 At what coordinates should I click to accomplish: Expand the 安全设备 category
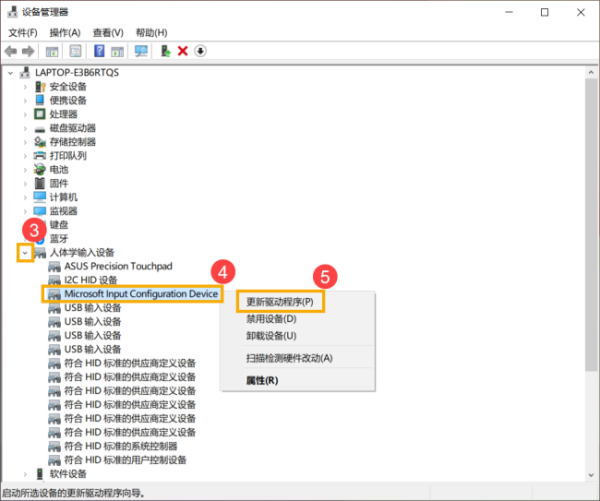point(25,87)
